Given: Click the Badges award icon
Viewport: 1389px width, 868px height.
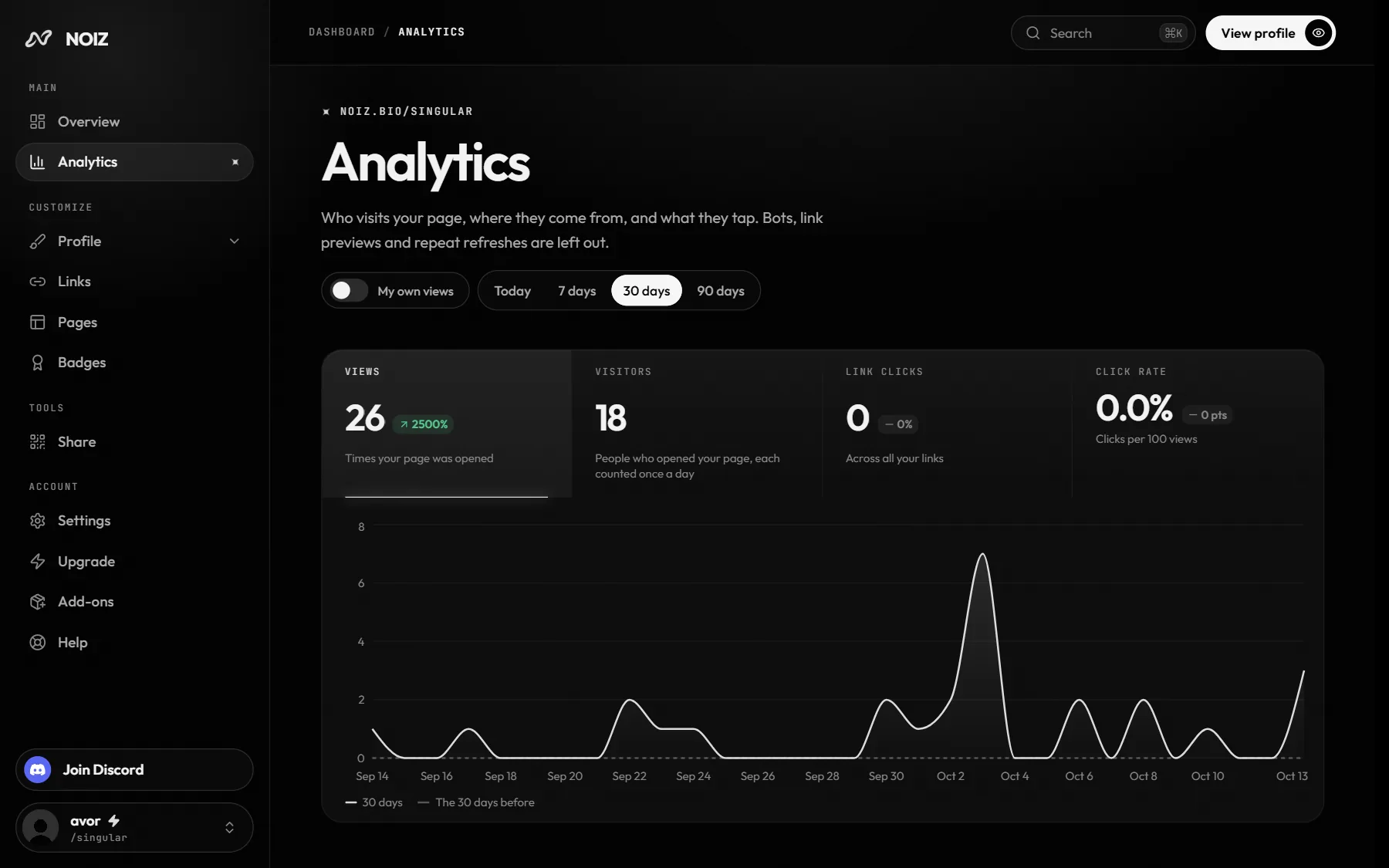Looking at the screenshot, I should click(37, 363).
